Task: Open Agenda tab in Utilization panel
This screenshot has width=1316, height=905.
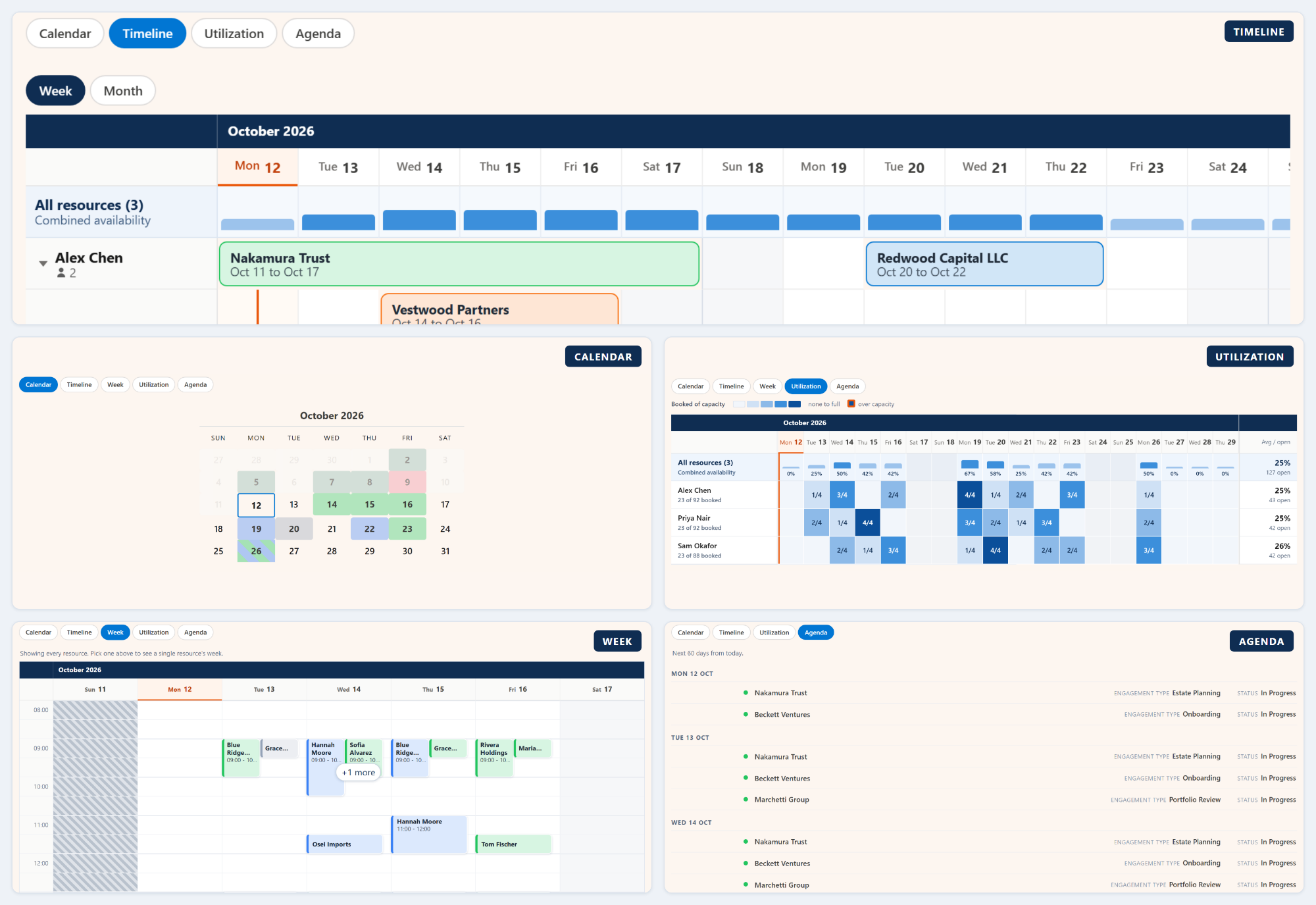Action: (848, 386)
